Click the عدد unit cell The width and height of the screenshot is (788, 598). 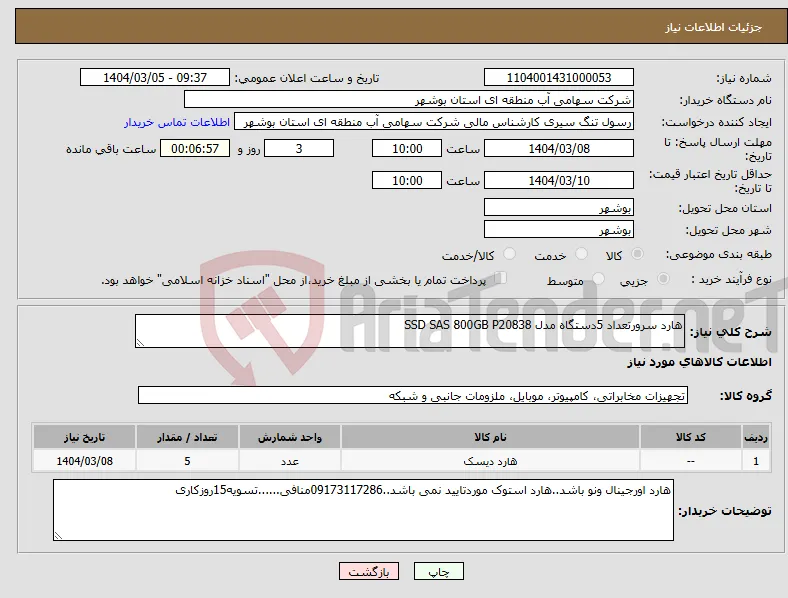click(x=290, y=461)
